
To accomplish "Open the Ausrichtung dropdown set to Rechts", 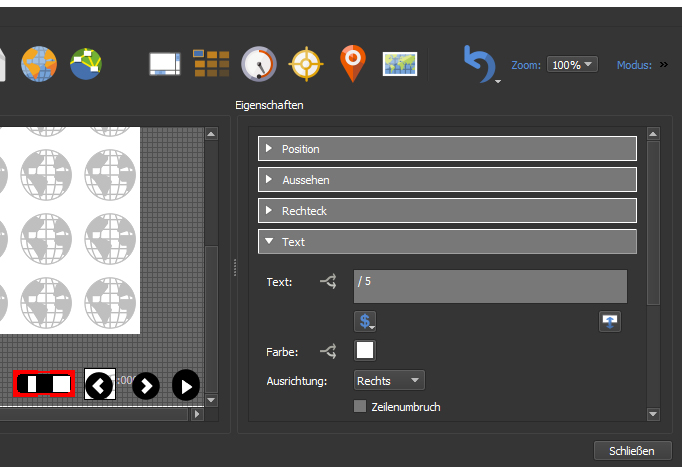I will pyautogui.click(x=390, y=380).
